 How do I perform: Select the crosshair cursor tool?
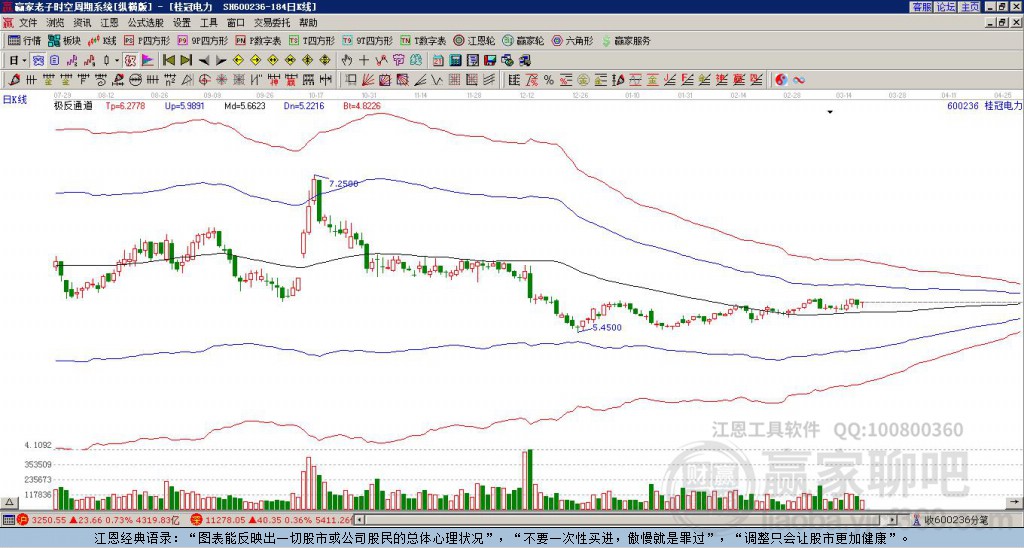tap(364, 61)
